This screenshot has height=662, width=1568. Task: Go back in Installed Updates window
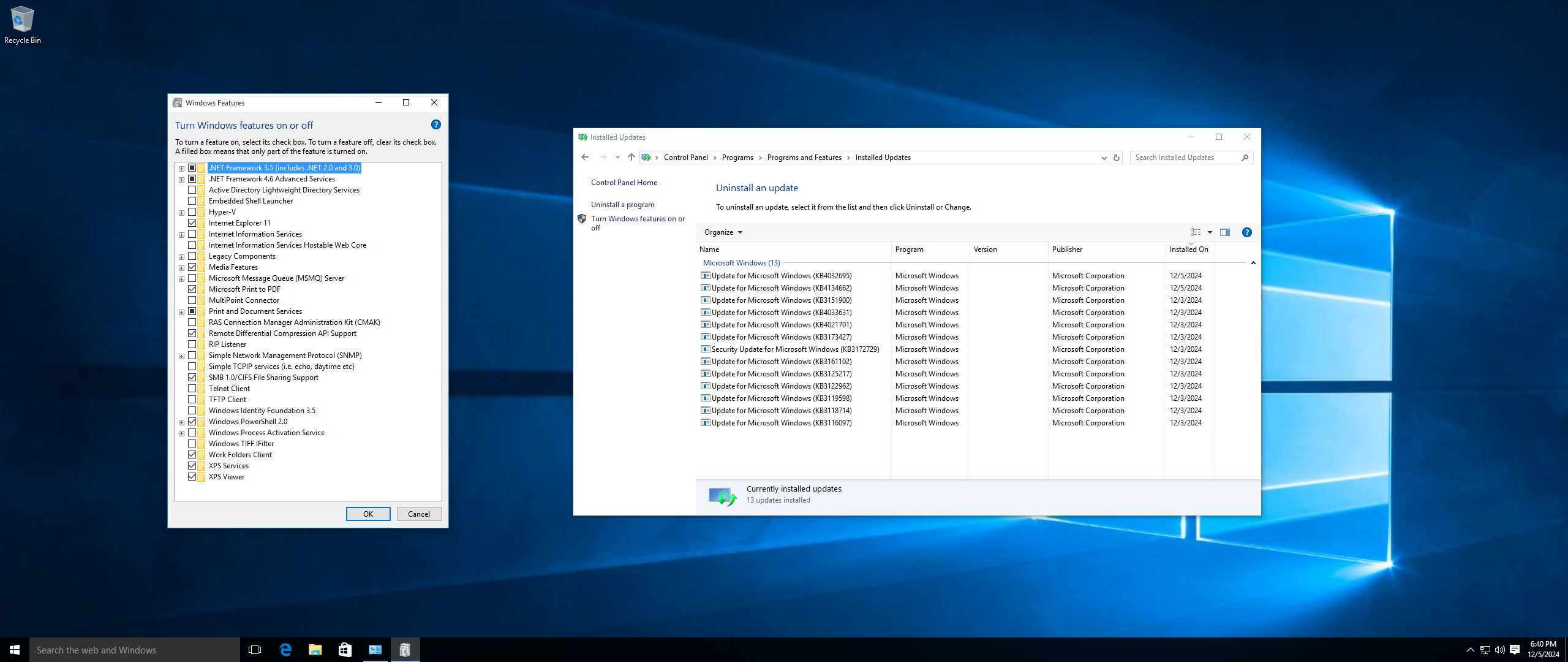pos(585,158)
